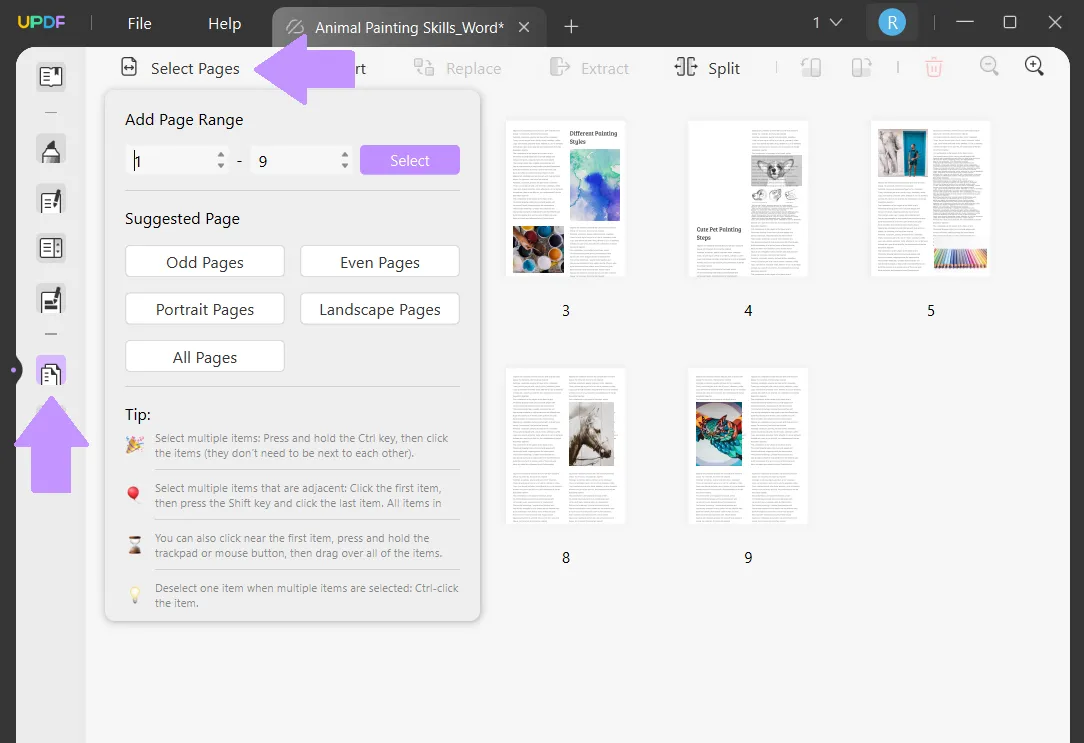Image resolution: width=1084 pixels, height=743 pixels.
Task: Open the Prepare Form sidebar icon
Action: [x=50, y=248]
